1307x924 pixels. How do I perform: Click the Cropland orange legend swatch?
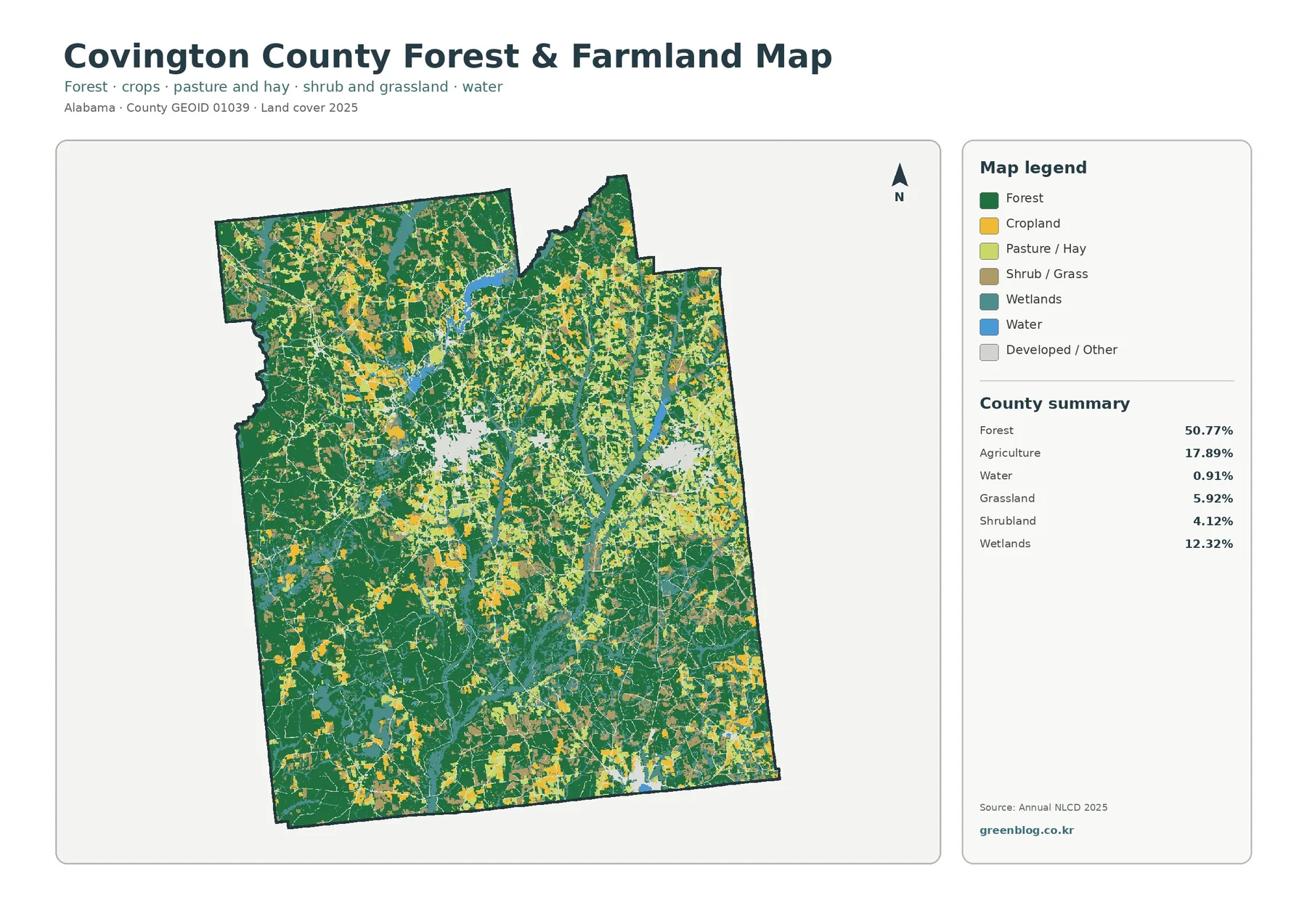point(989,226)
